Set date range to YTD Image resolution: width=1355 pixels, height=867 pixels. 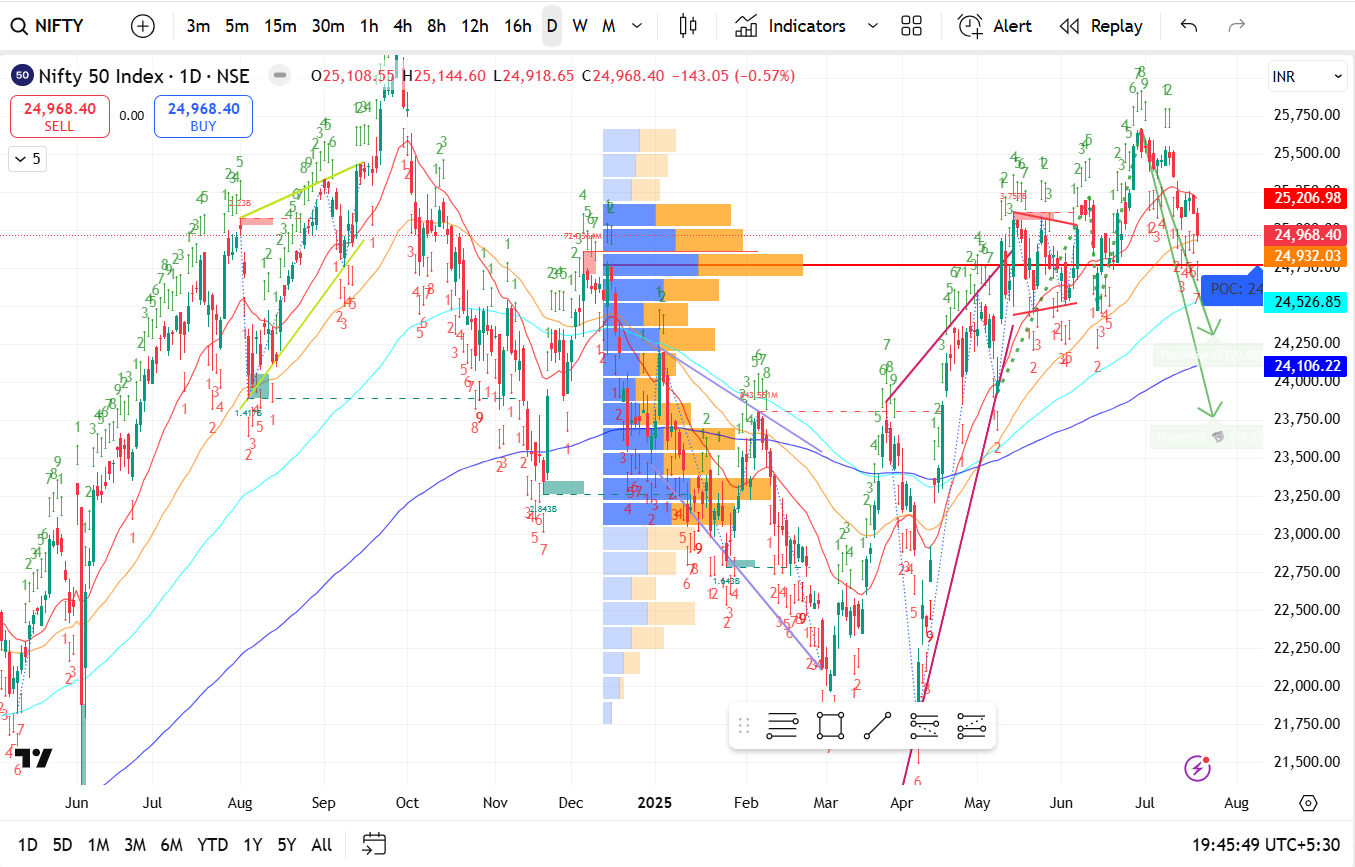(212, 845)
